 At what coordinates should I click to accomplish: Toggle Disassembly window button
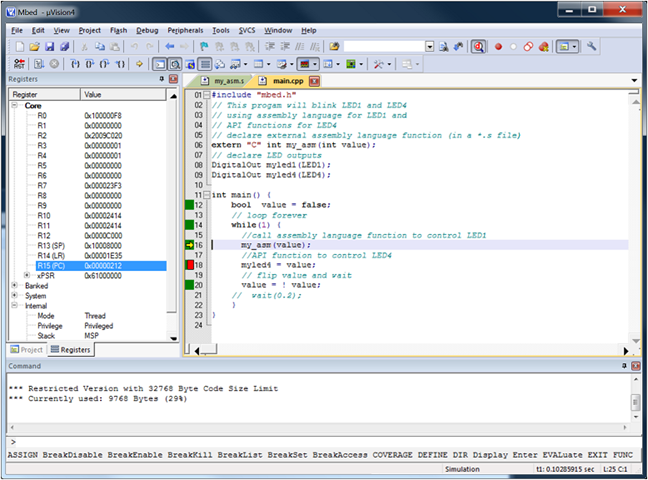pyautogui.click(x=175, y=64)
